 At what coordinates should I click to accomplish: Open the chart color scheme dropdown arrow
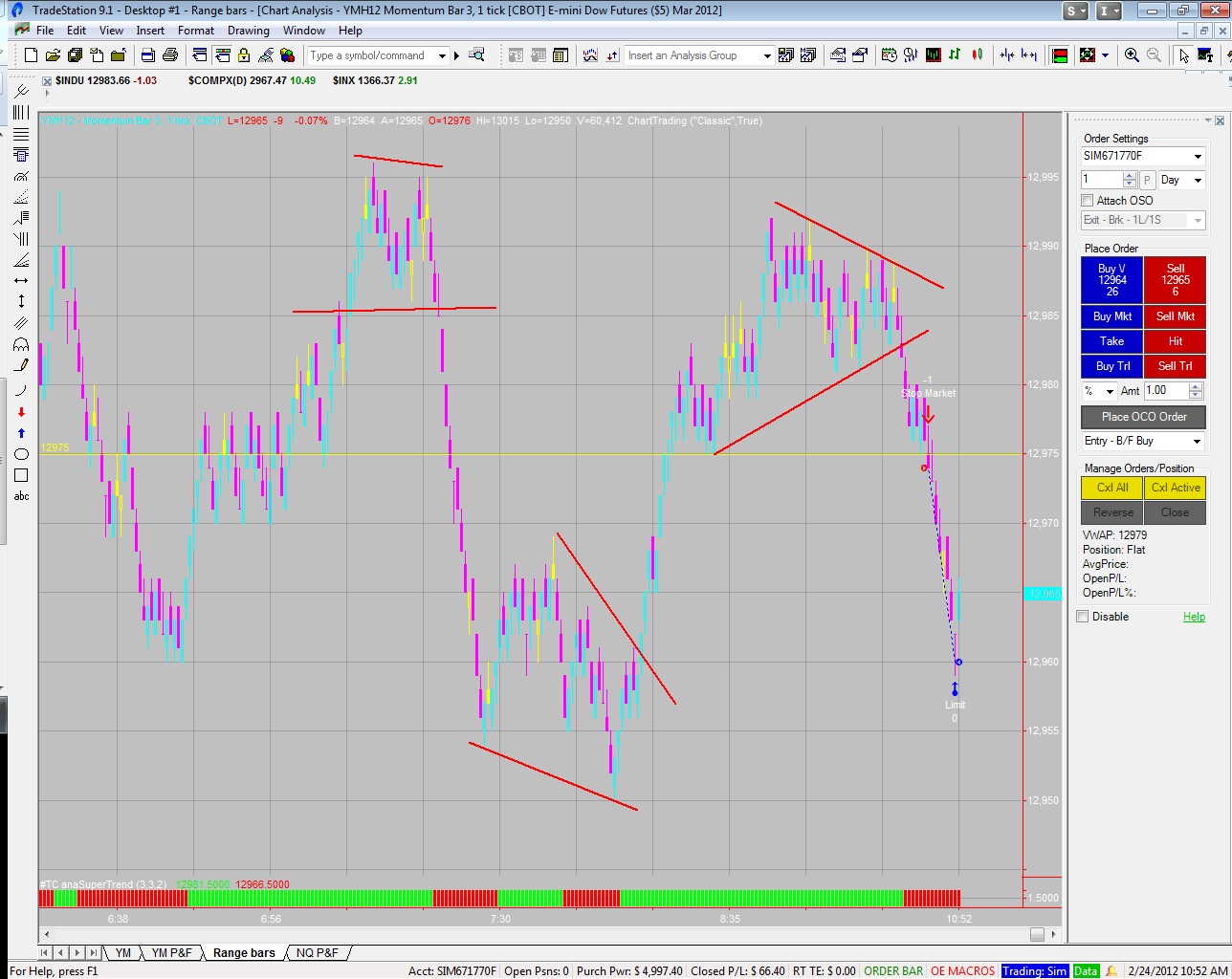coord(1106,55)
